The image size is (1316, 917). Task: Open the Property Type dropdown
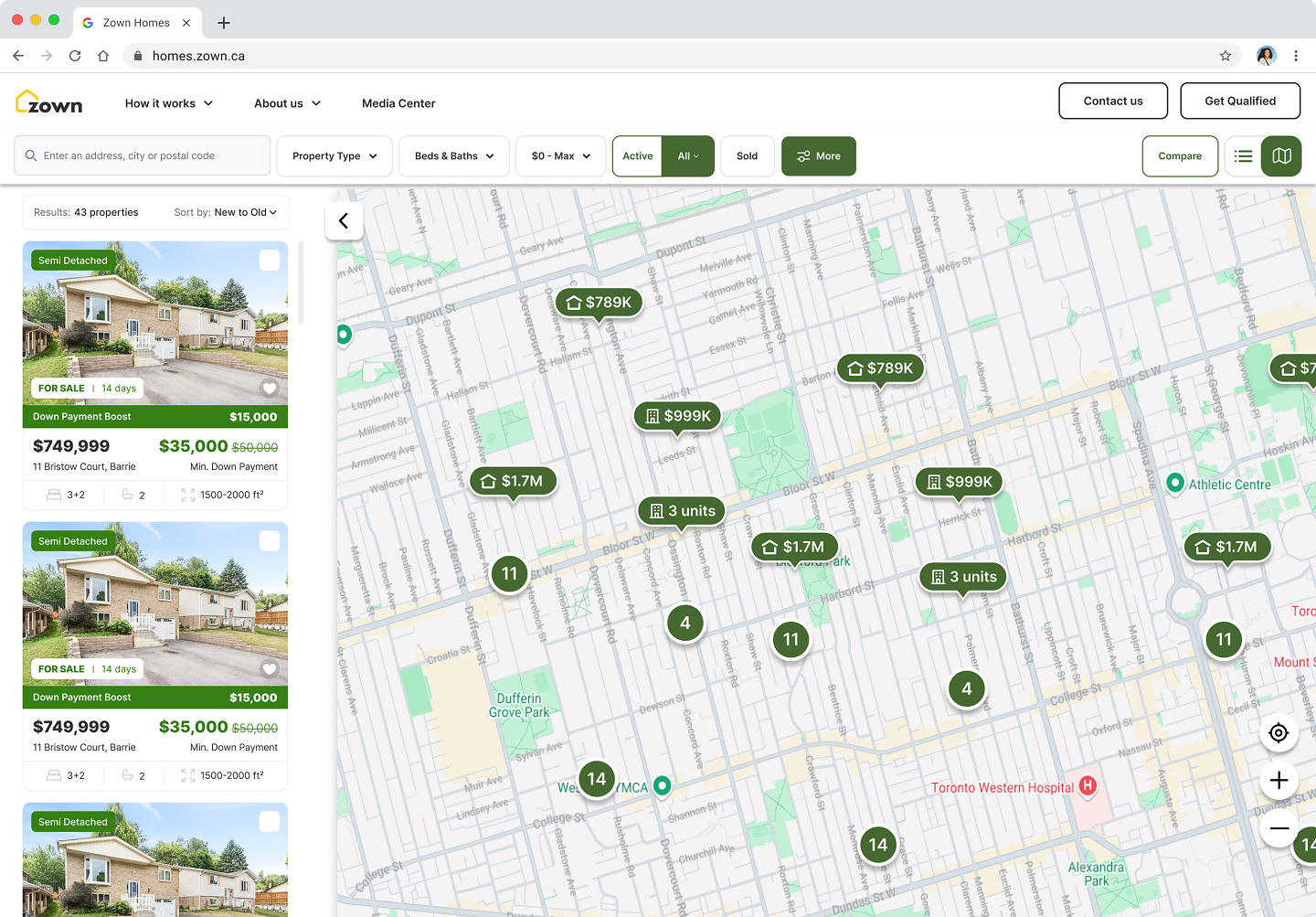click(x=334, y=156)
